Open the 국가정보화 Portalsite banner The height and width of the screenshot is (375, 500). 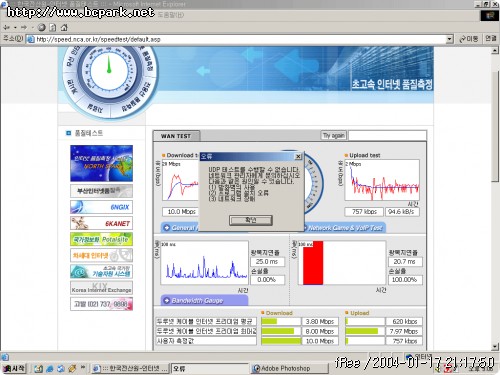click(101, 239)
